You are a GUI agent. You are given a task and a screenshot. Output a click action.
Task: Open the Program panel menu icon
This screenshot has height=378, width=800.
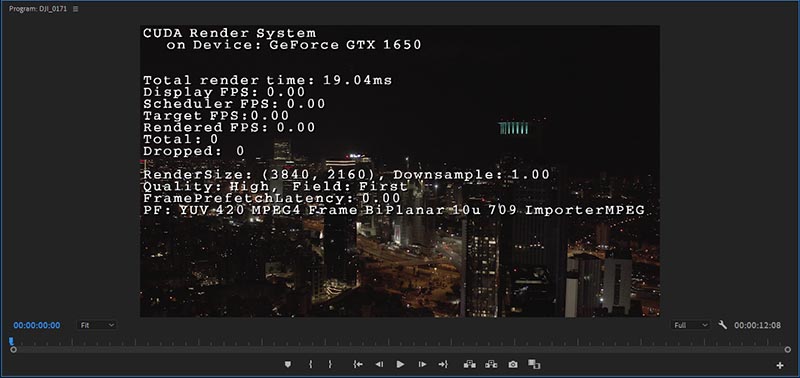point(76,9)
